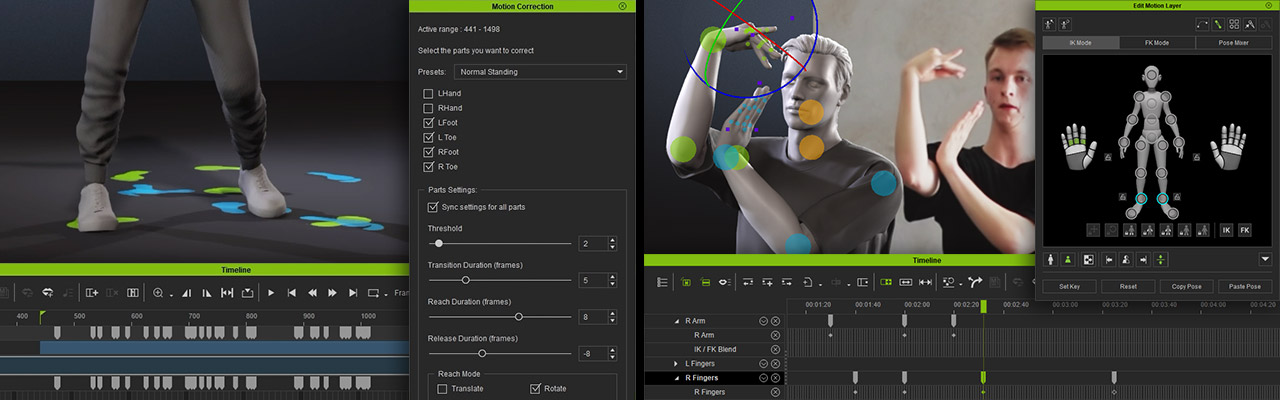This screenshot has width=1280, height=400.
Task: Jump to the first frame of the timeline
Action: click(x=291, y=293)
